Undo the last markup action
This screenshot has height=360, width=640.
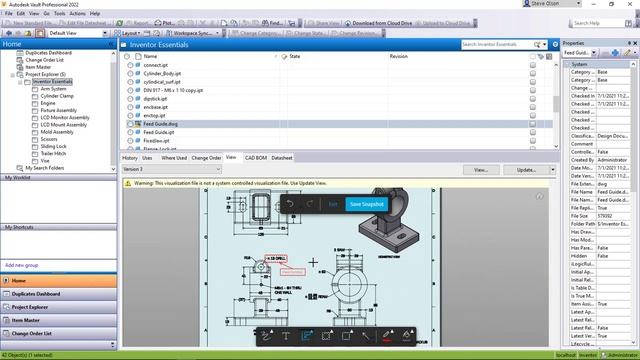pyautogui.click(x=290, y=204)
